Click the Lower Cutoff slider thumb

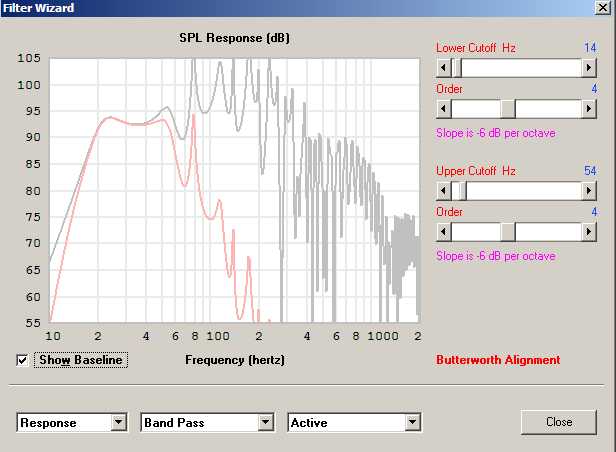point(456,68)
